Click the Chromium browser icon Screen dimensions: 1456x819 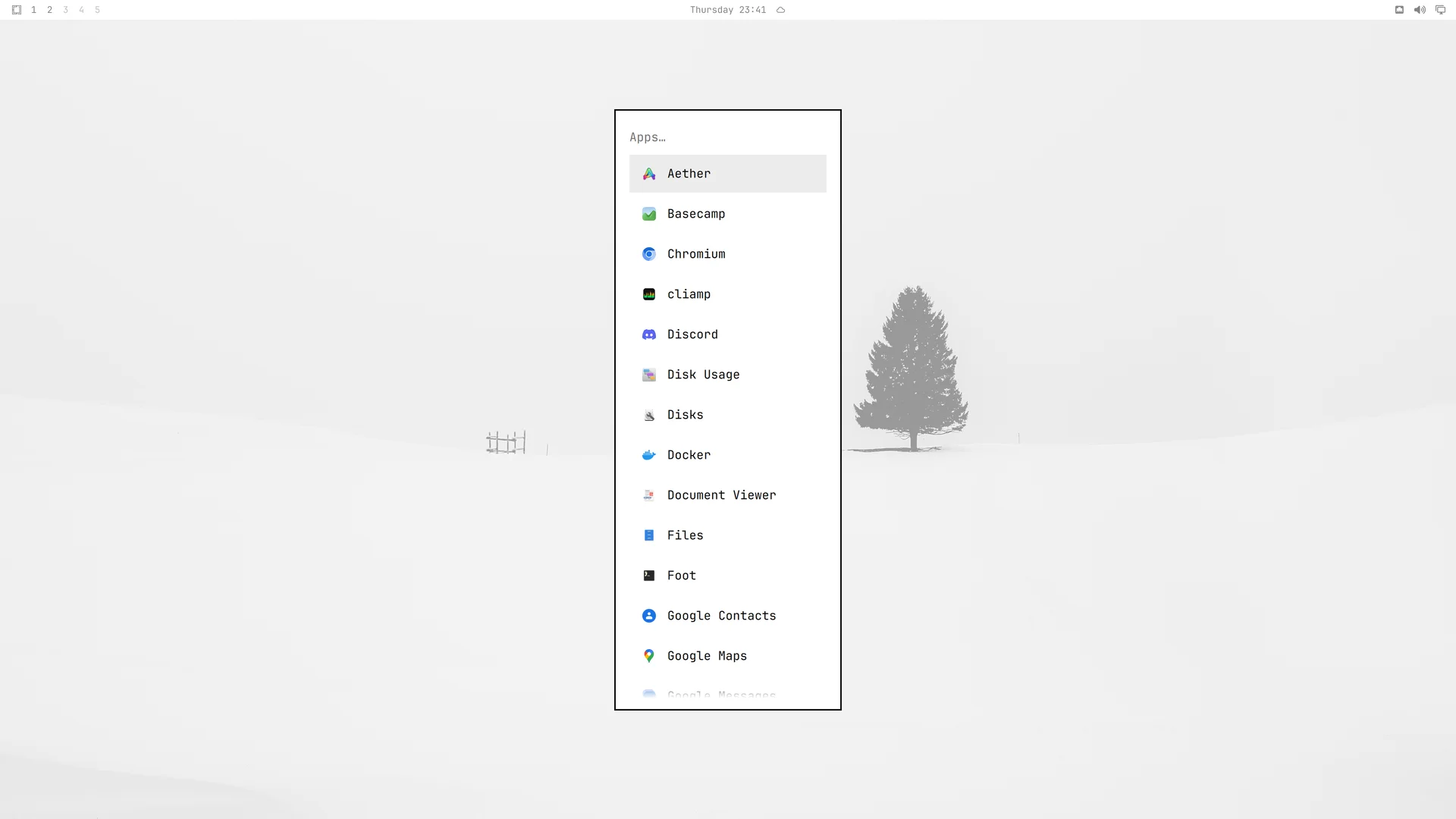tap(649, 254)
